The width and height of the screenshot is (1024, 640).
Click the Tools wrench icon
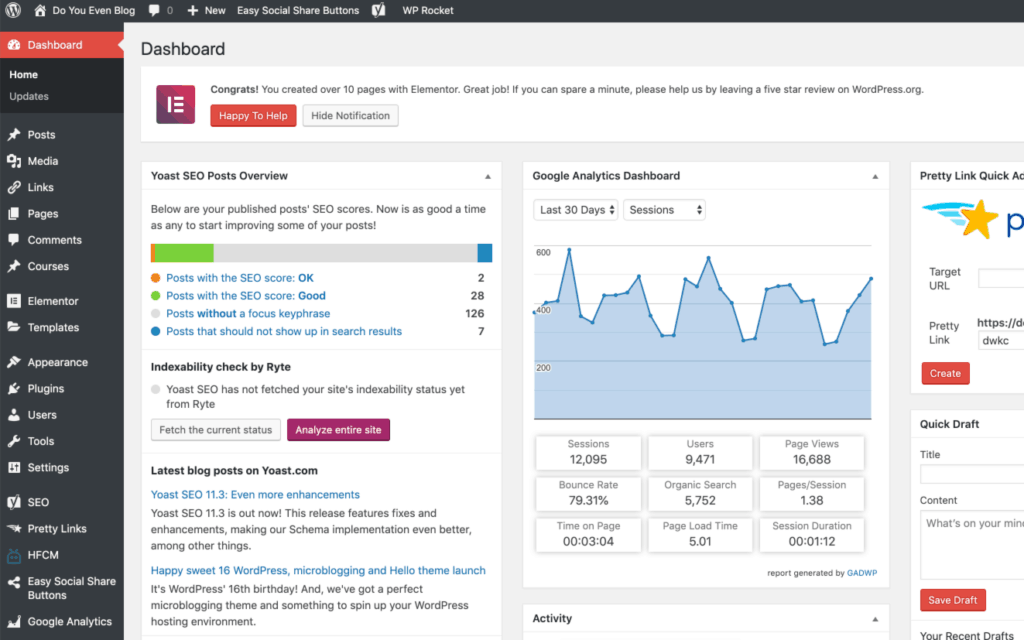14,441
